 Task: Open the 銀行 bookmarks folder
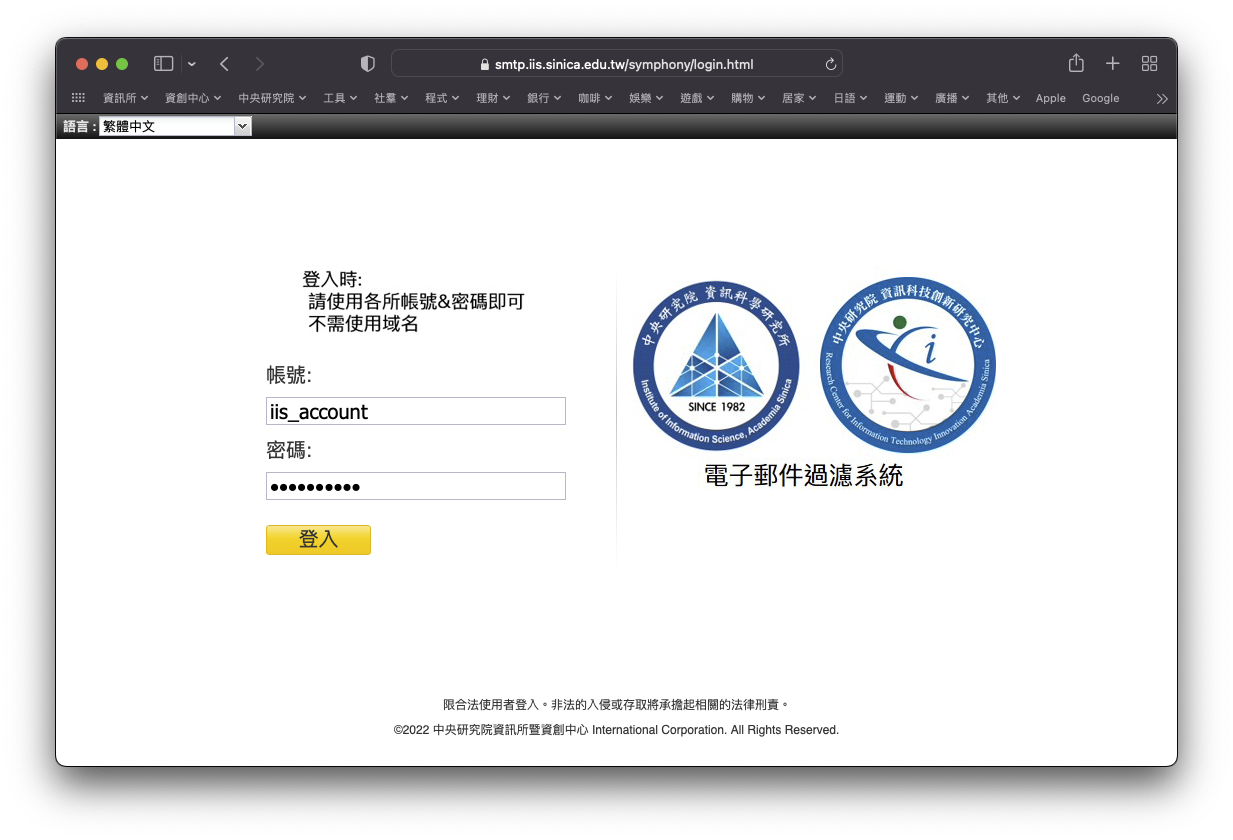tap(544, 98)
